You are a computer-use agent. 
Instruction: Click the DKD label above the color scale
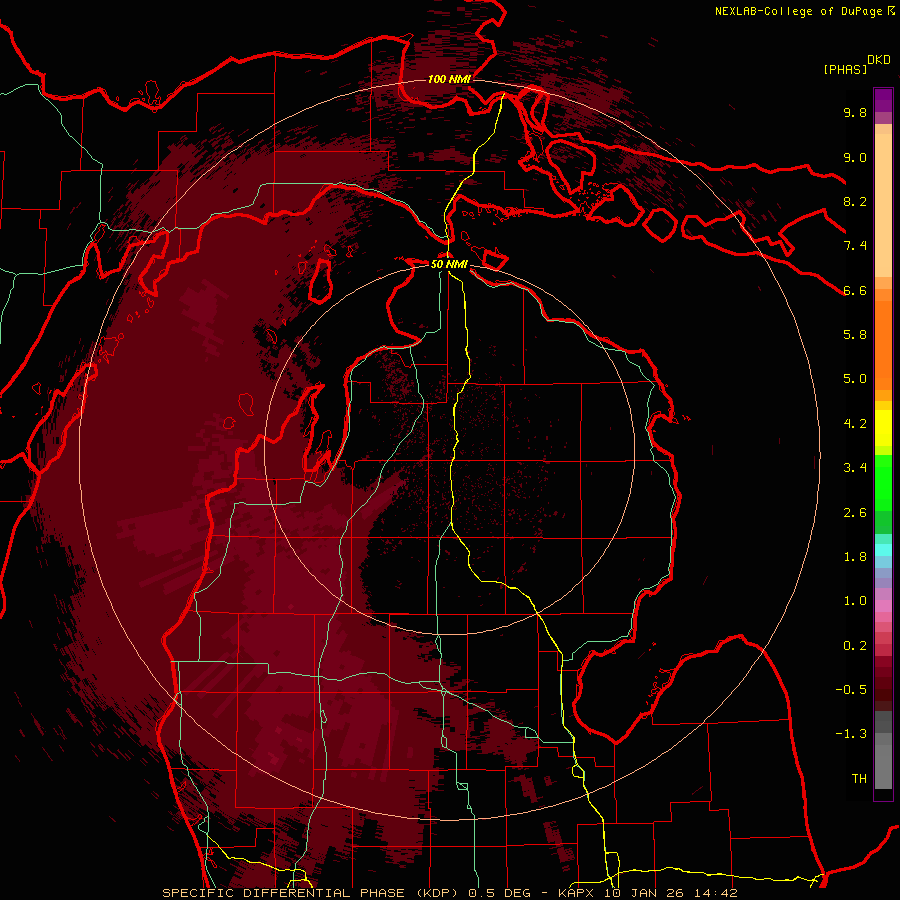(878, 60)
